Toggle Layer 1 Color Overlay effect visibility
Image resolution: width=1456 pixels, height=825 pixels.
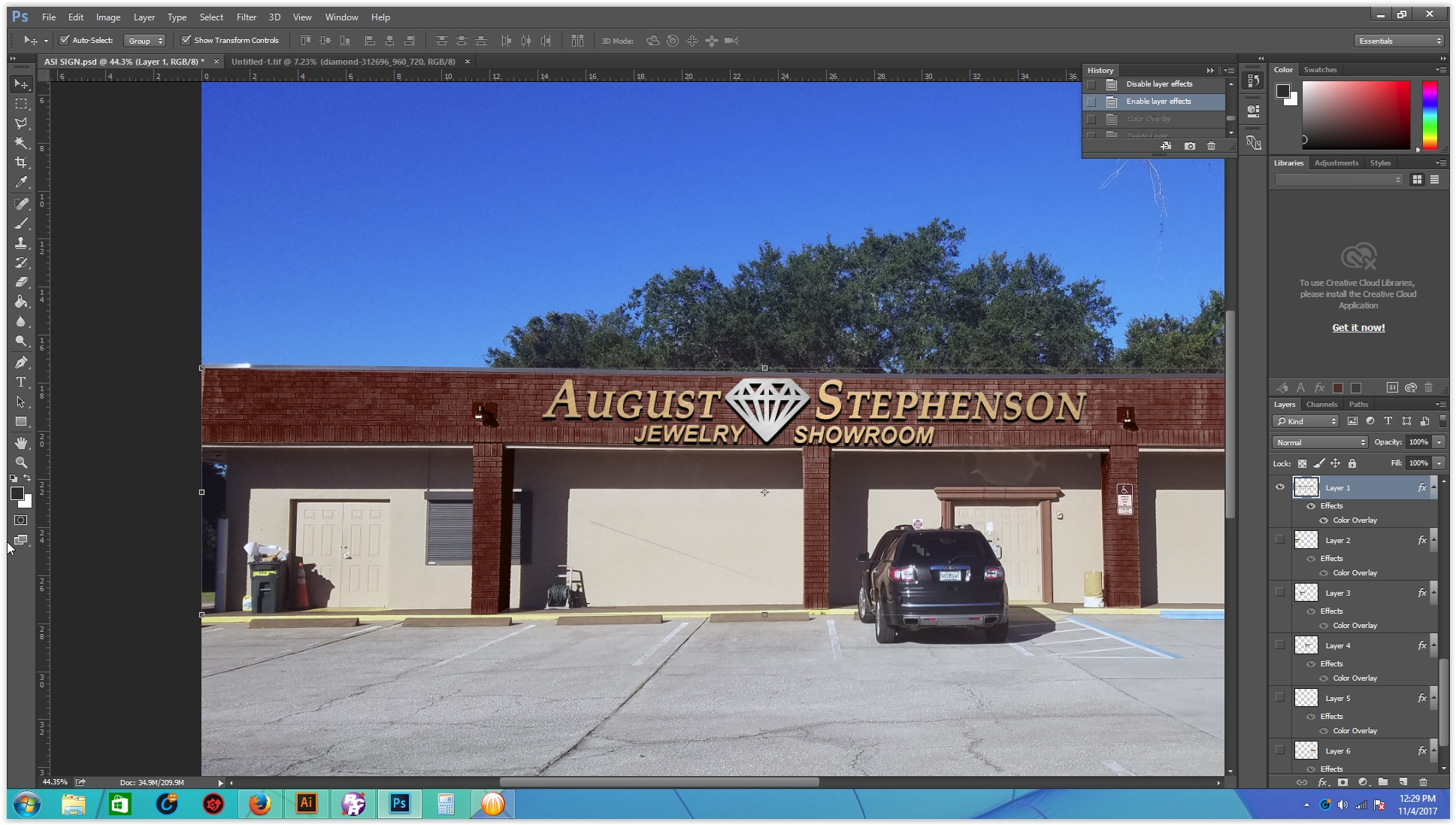(1324, 520)
